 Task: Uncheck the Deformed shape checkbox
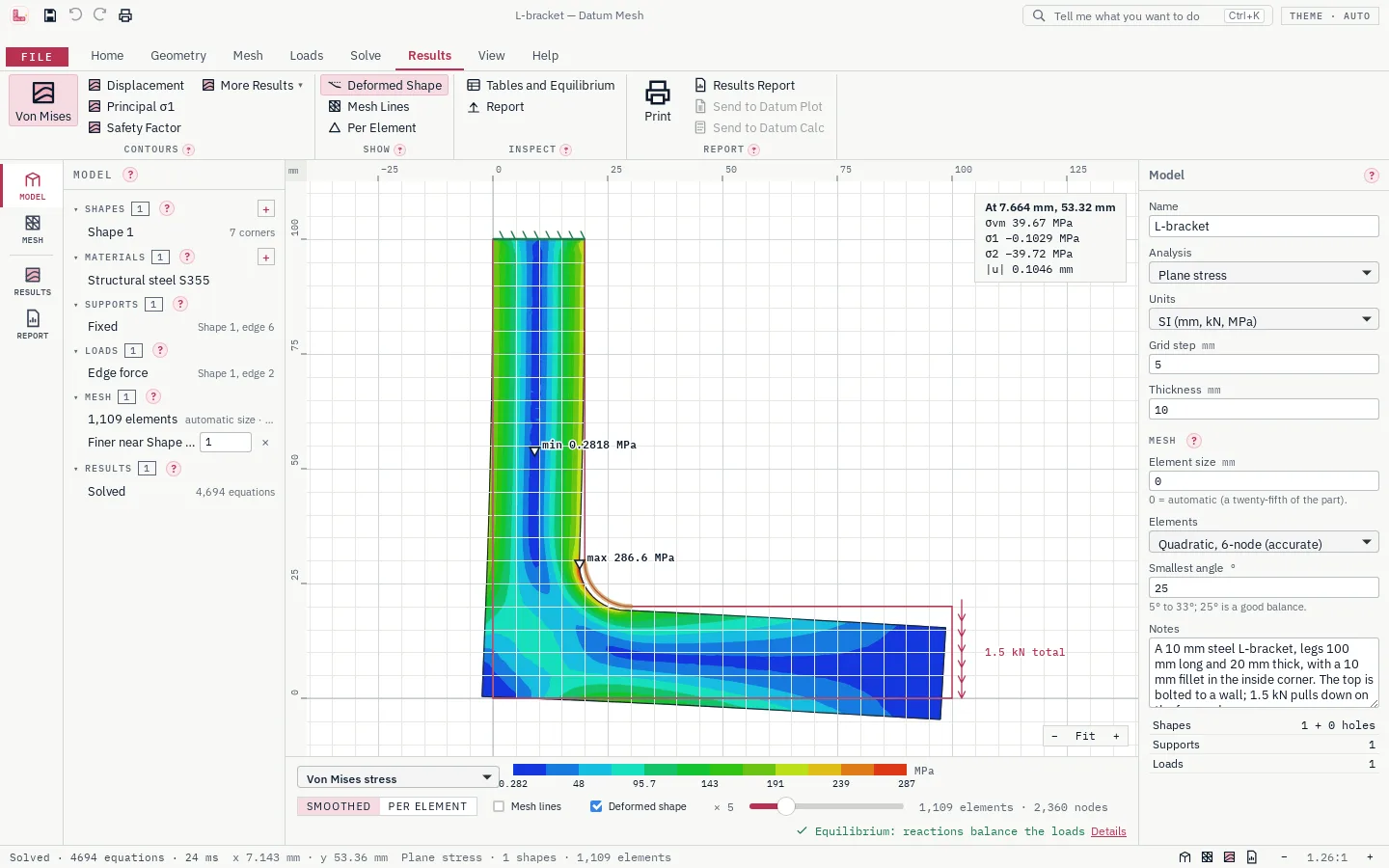(596, 806)
